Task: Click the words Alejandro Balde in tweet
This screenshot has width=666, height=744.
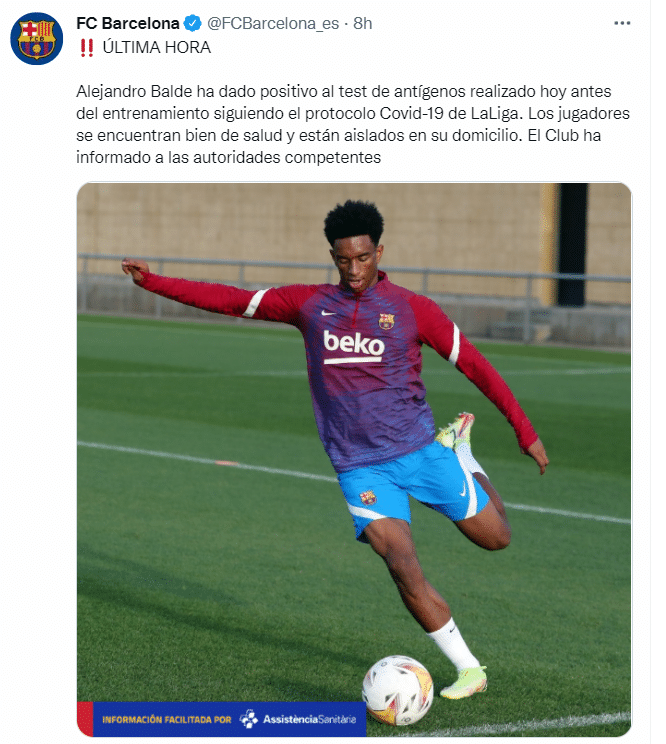Action: [x=134, y=91]
